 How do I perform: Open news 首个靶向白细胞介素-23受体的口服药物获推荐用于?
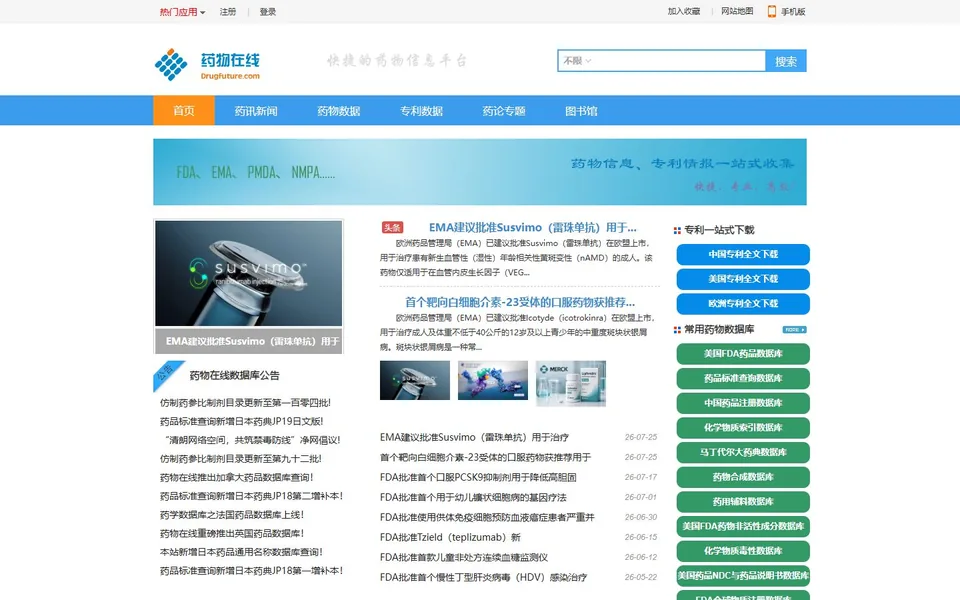coord(486,457)
